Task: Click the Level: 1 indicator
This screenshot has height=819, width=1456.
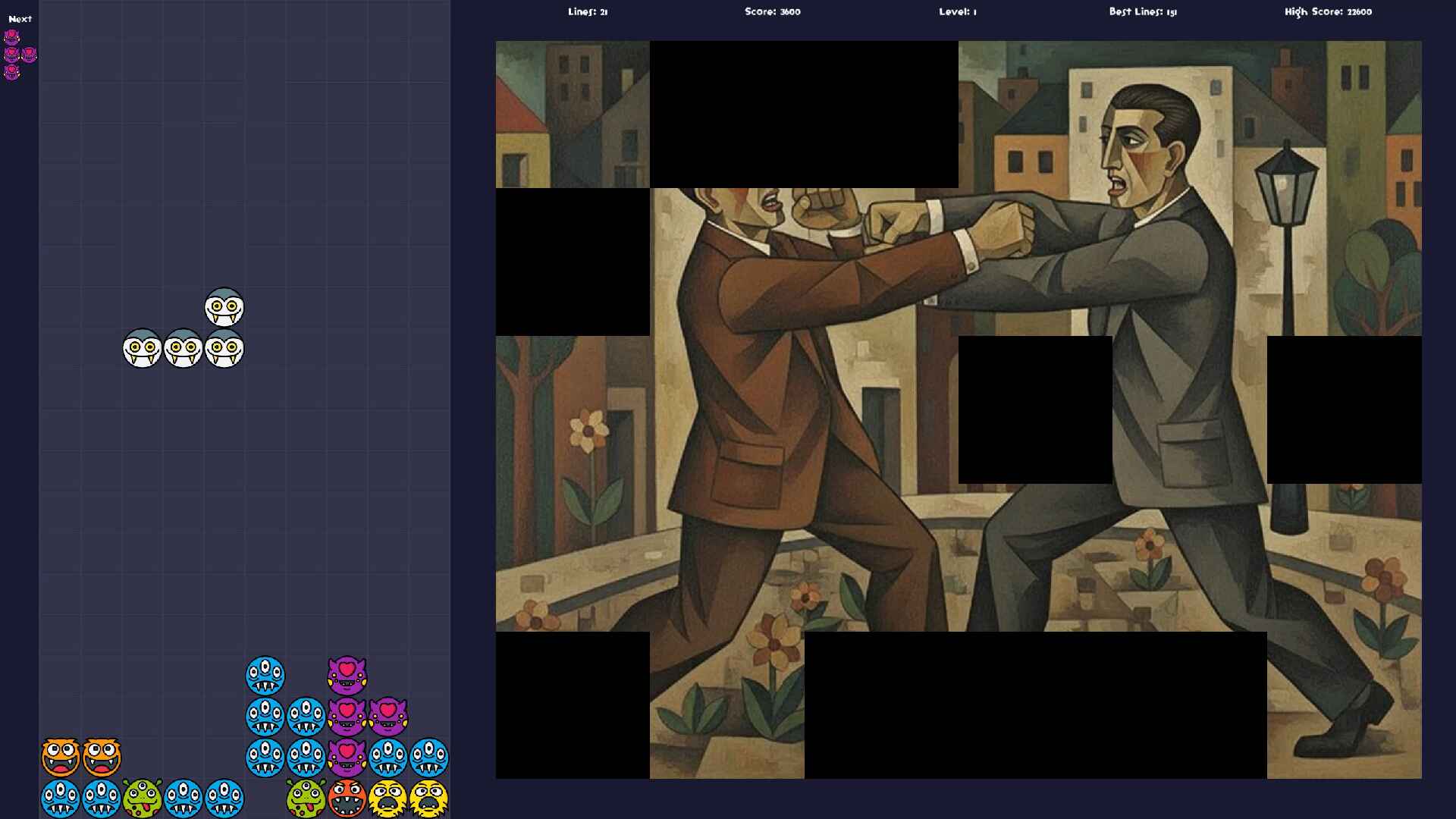Action: tap(958, 12)
